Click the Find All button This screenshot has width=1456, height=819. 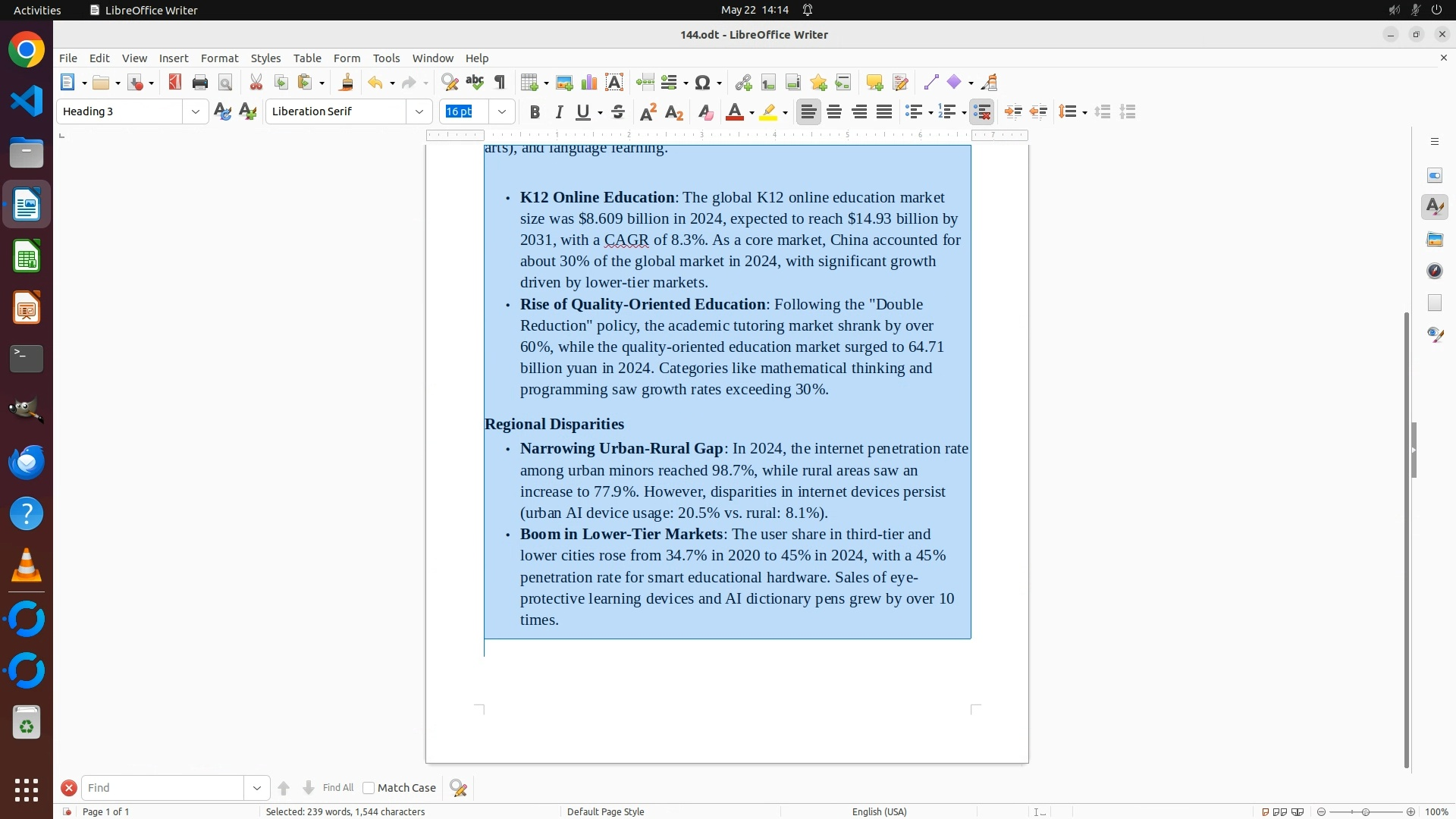tap(337, 788)
